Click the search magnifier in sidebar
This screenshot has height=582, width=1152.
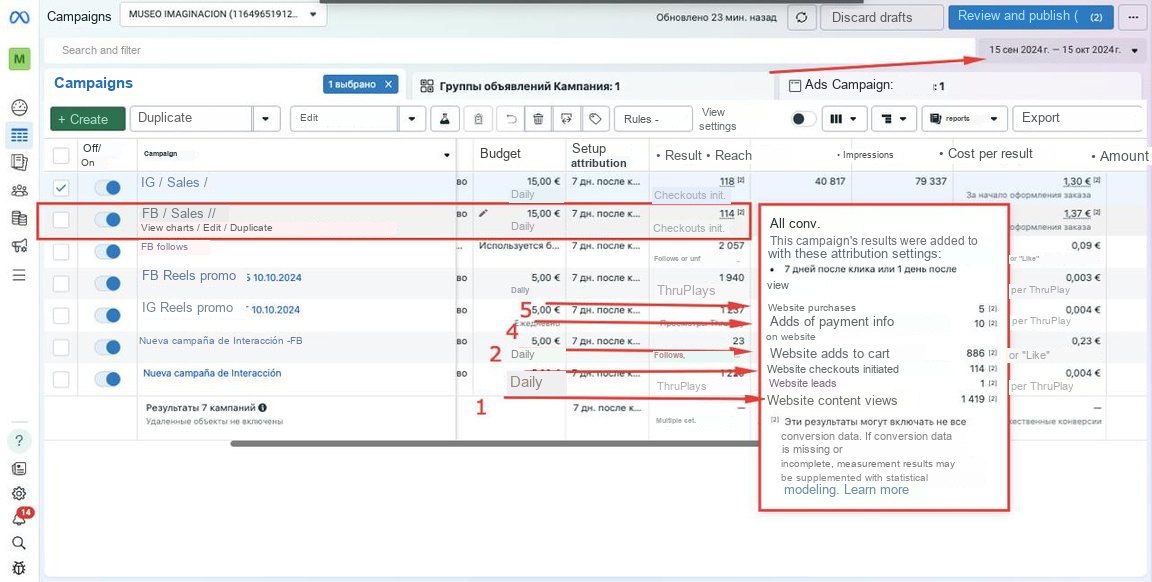pos(20,543)
